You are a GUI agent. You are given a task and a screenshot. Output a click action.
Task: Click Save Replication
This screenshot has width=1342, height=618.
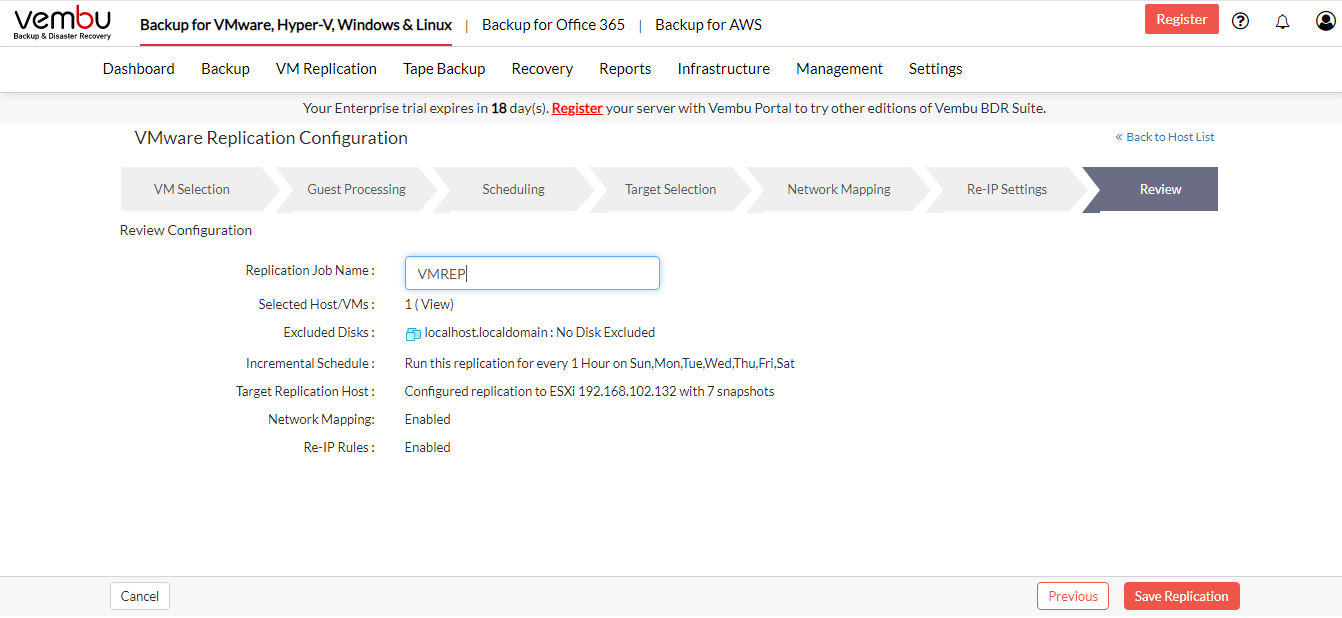1181,596
